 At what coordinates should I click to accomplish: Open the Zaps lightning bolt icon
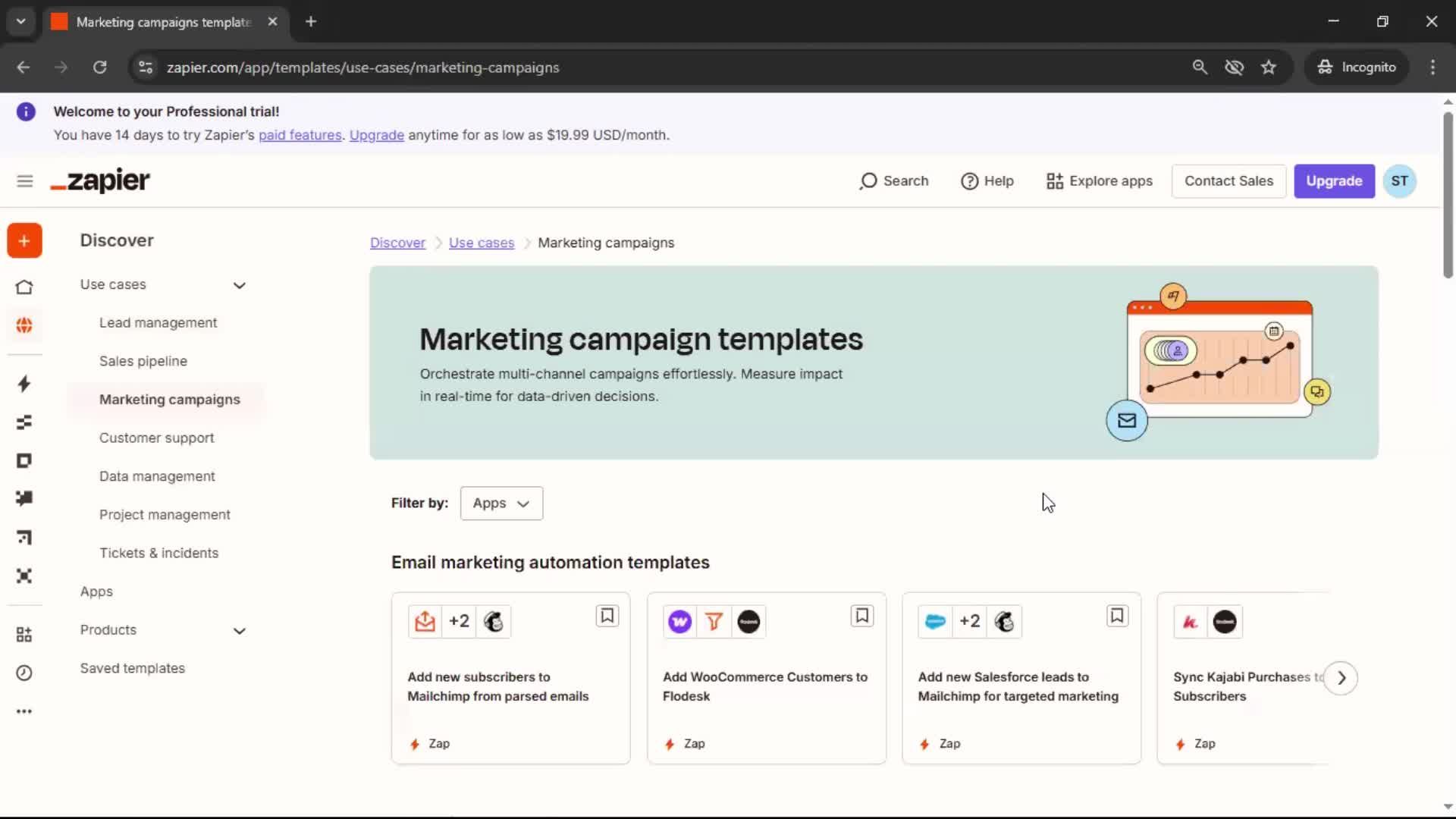24,384
